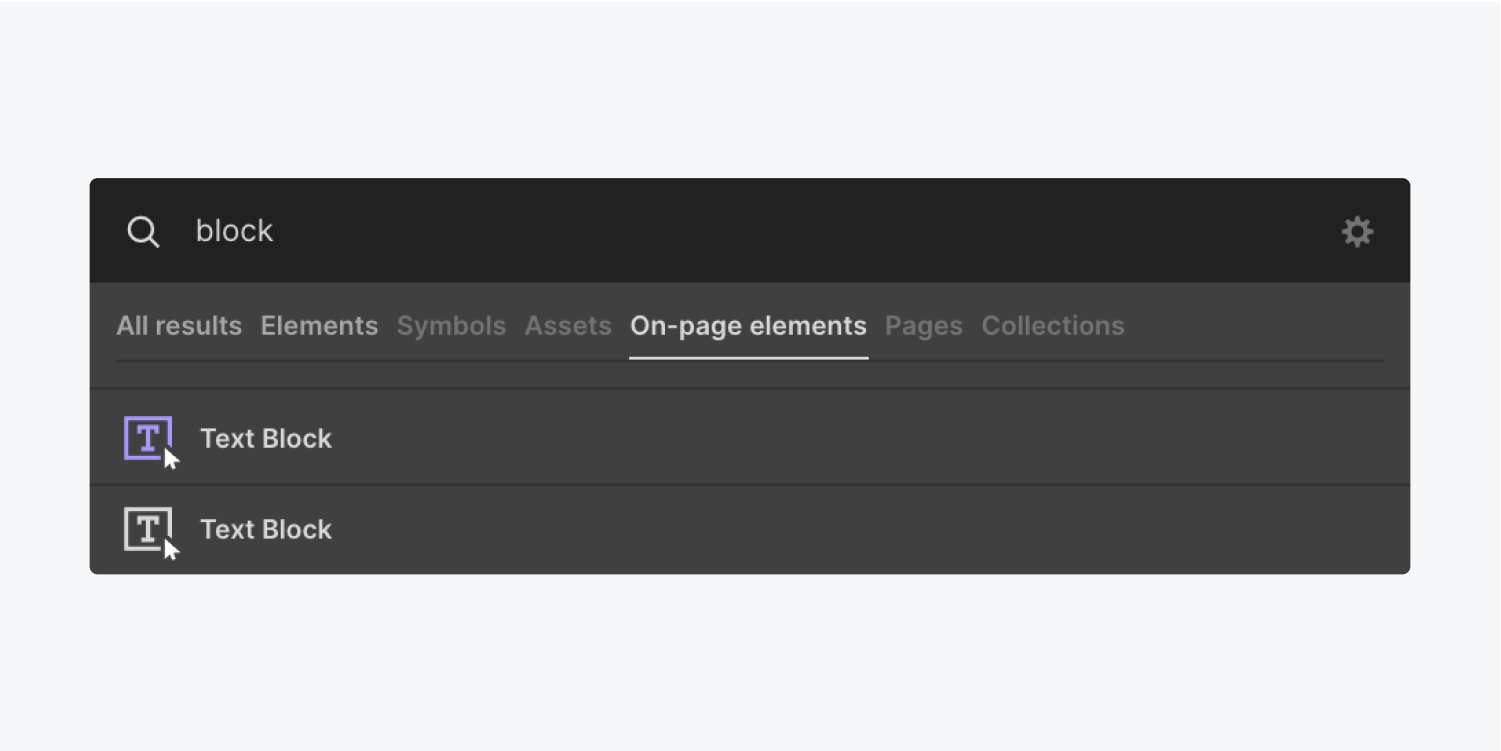Screen dimensions: 1501x751
Task: Go to the Pages tab
Action: (x=924, y=326)
